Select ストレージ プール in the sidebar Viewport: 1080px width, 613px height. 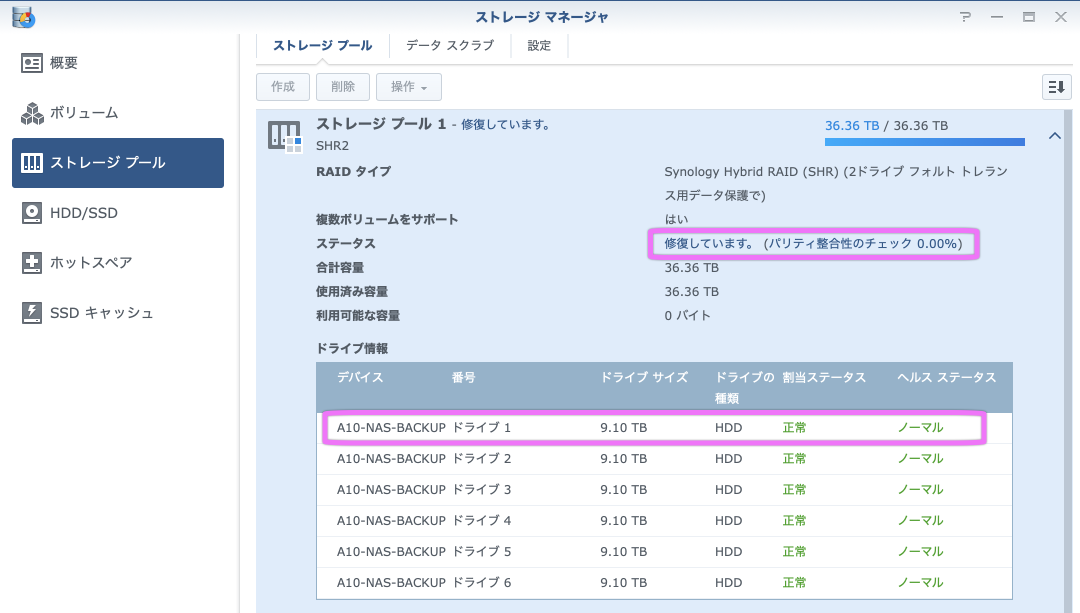(118, 163)
